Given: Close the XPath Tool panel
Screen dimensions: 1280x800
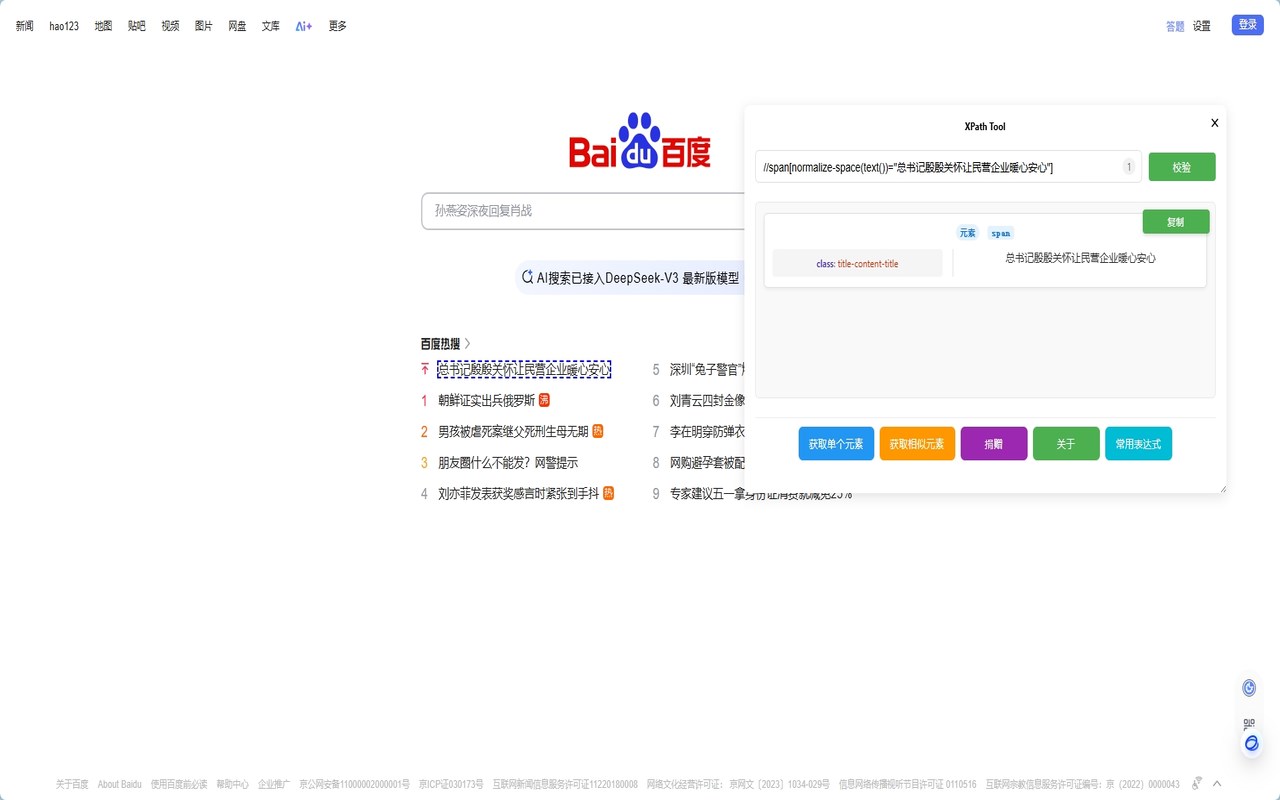Looking at the screenshot, I should [1215, 123].
